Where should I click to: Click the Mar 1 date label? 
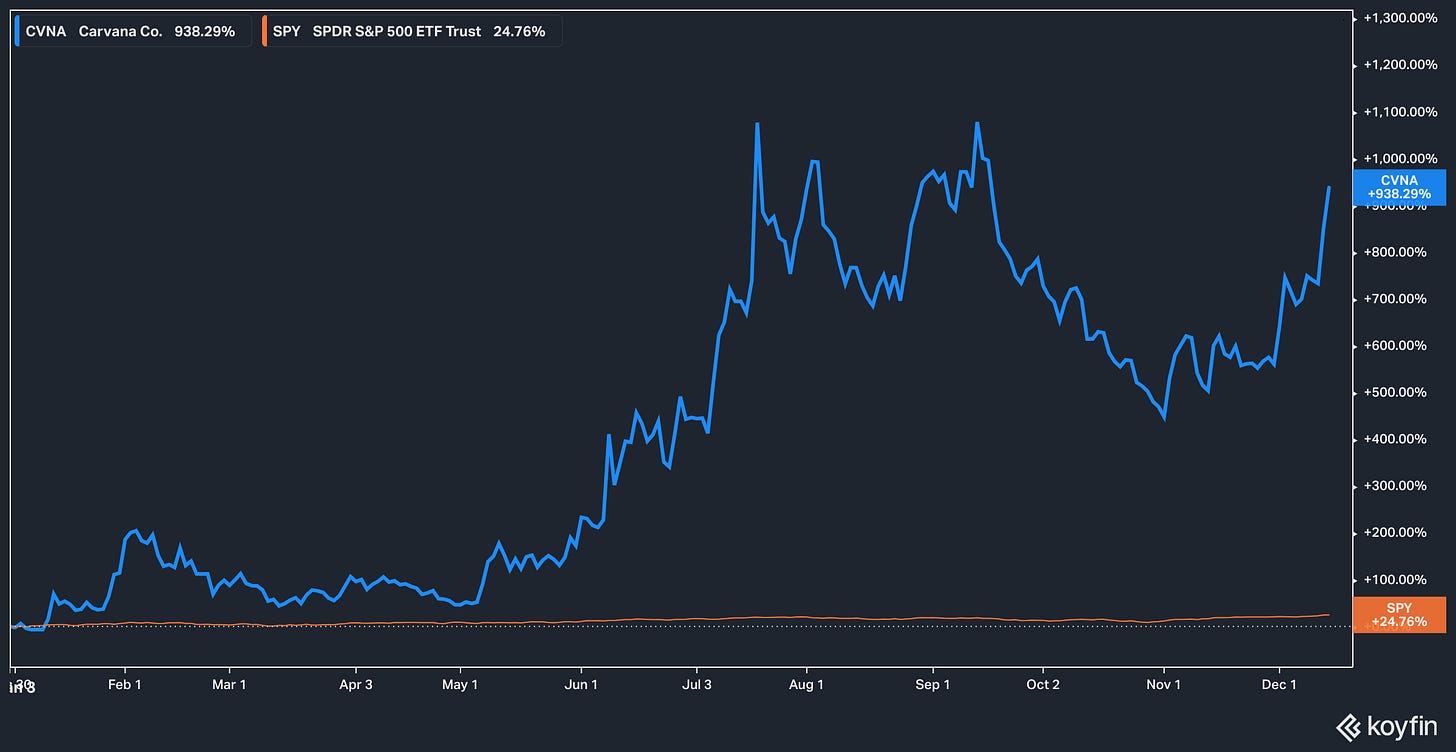click(x=229, y=685)
